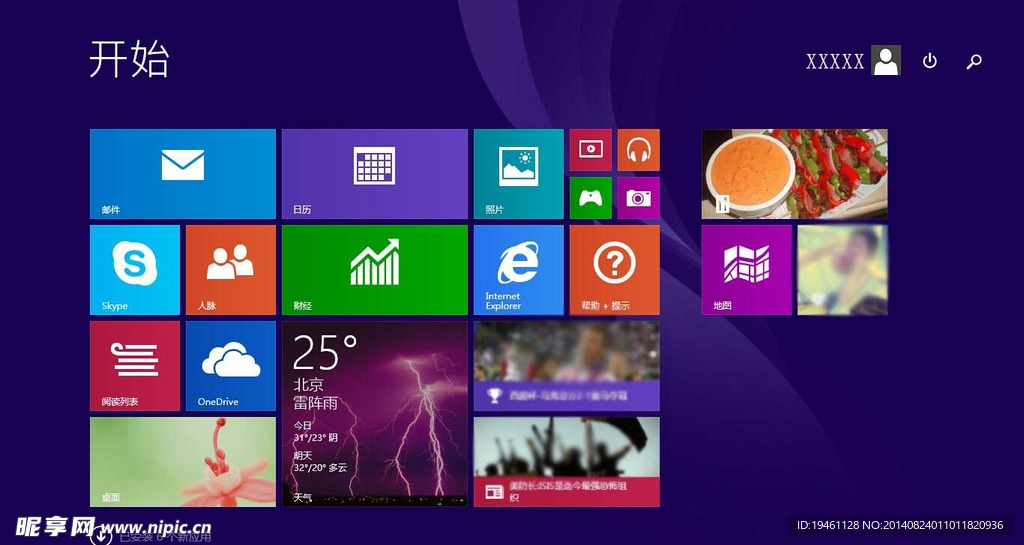Open the Mail (邮件) tile
This screenshot has width=1024, height=545.
[x=182, y=173]
